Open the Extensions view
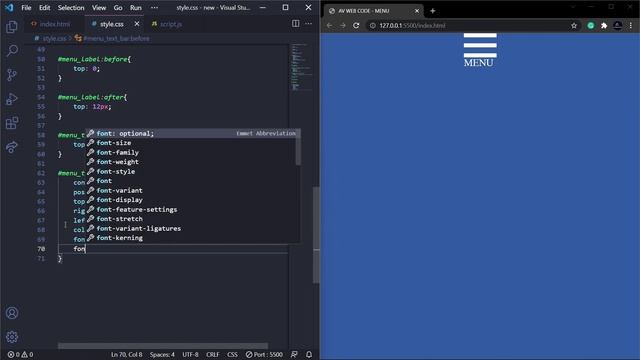The height and width of the screenshot is (360, 640). pyautogui.click(x=12, y=123)
